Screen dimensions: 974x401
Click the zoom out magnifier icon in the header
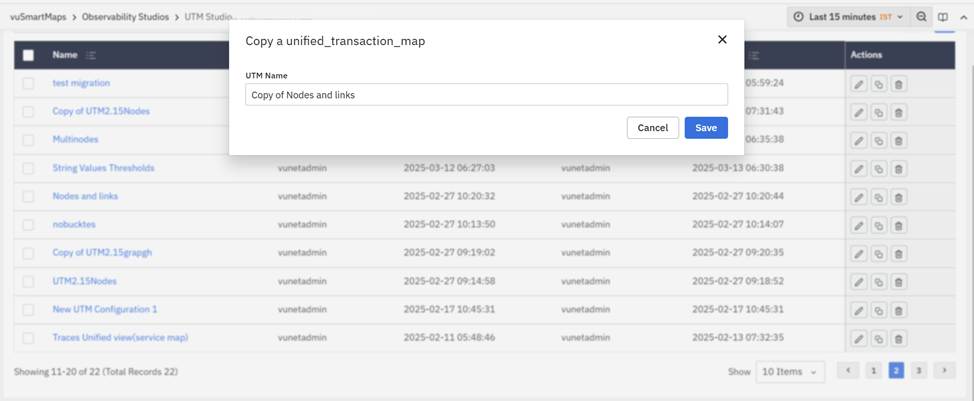(922, 17)
